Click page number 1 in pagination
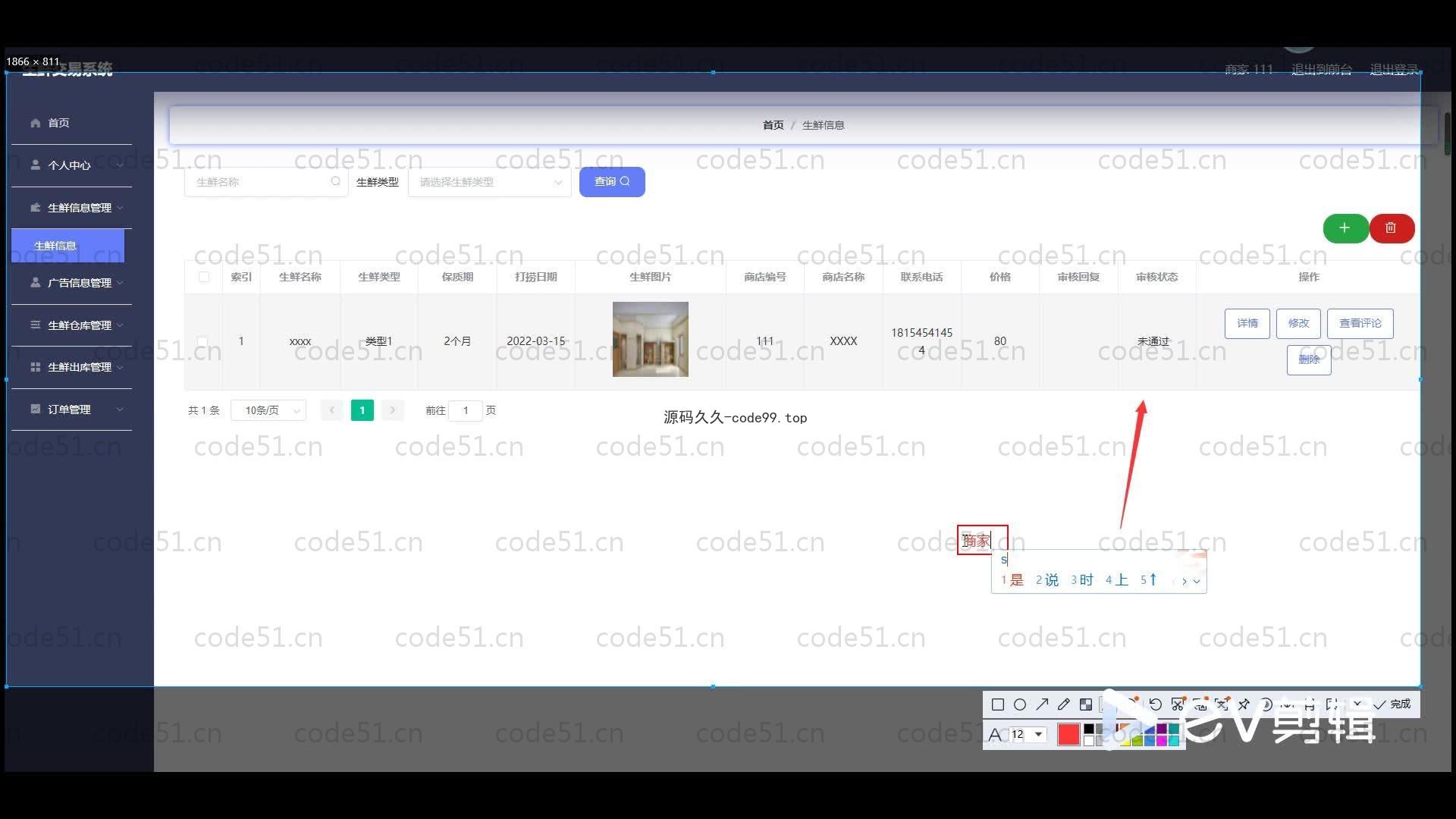The image size is (1456, 819). 362,410
